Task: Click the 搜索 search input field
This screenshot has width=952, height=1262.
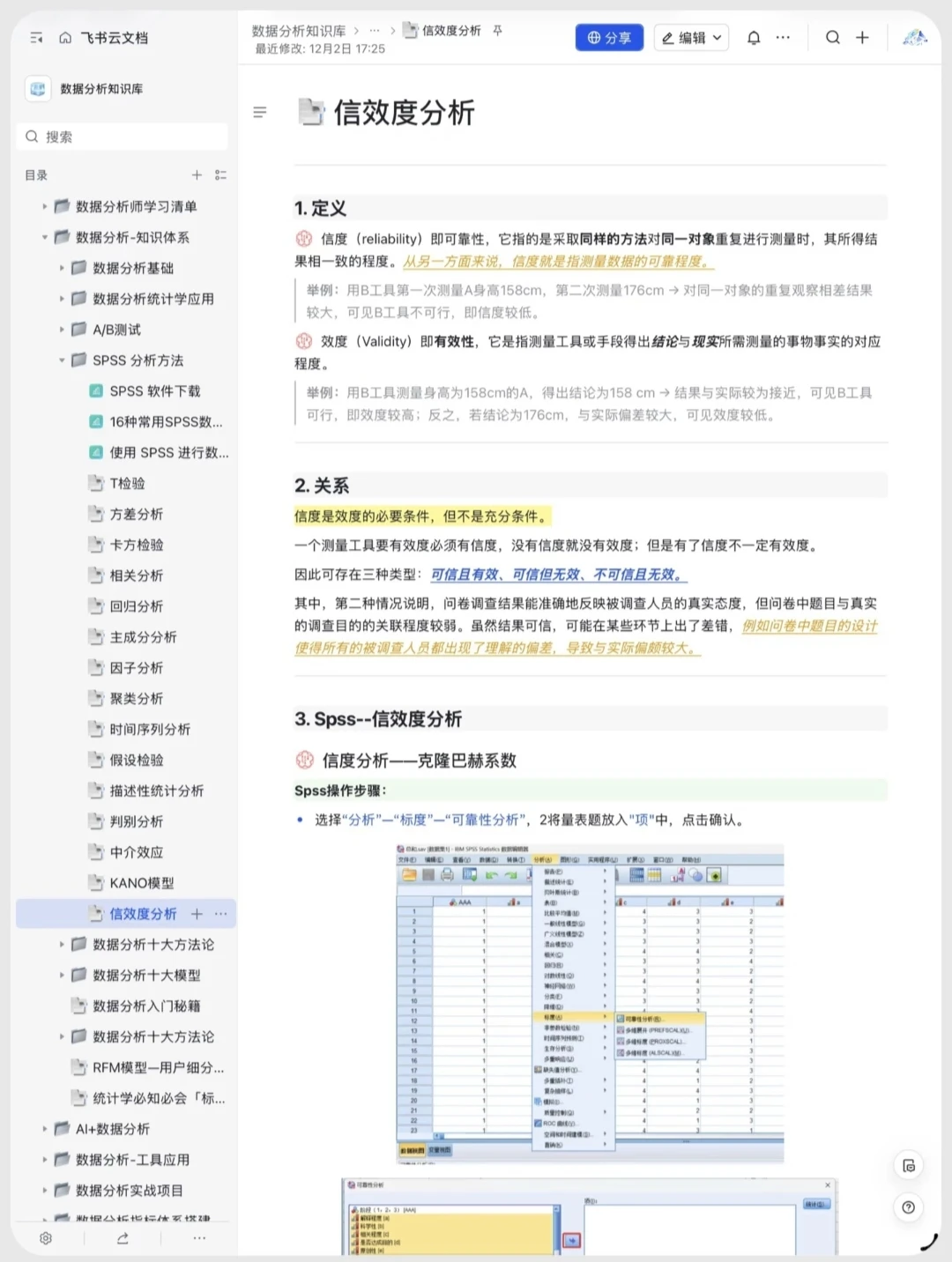Action: [x=122, y=137]
